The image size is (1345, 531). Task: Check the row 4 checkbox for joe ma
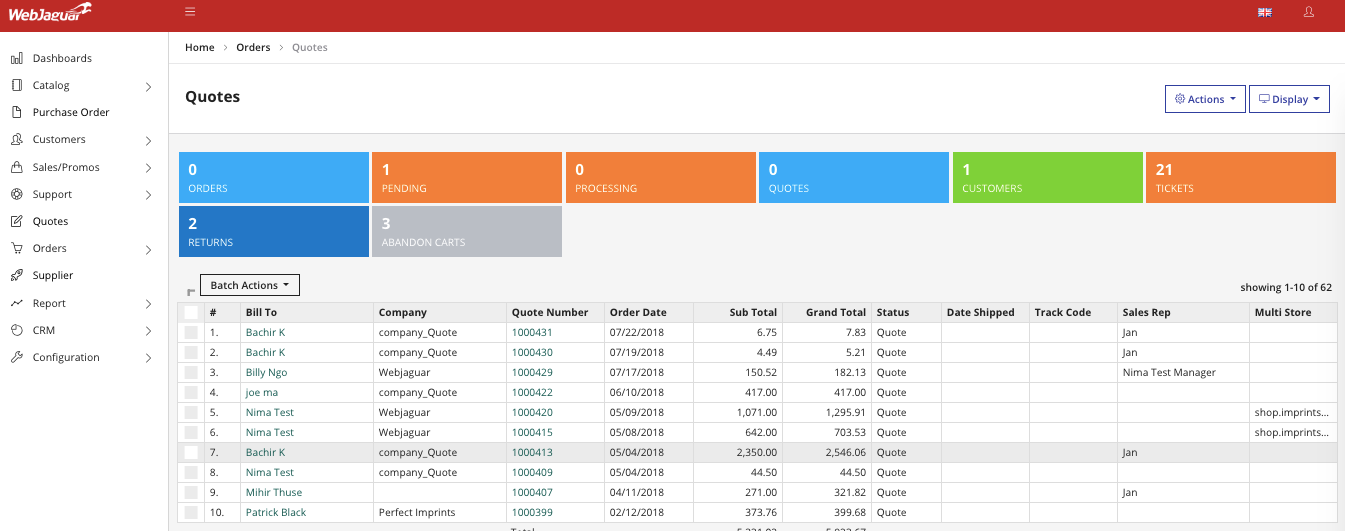click(x=191, y=392)
